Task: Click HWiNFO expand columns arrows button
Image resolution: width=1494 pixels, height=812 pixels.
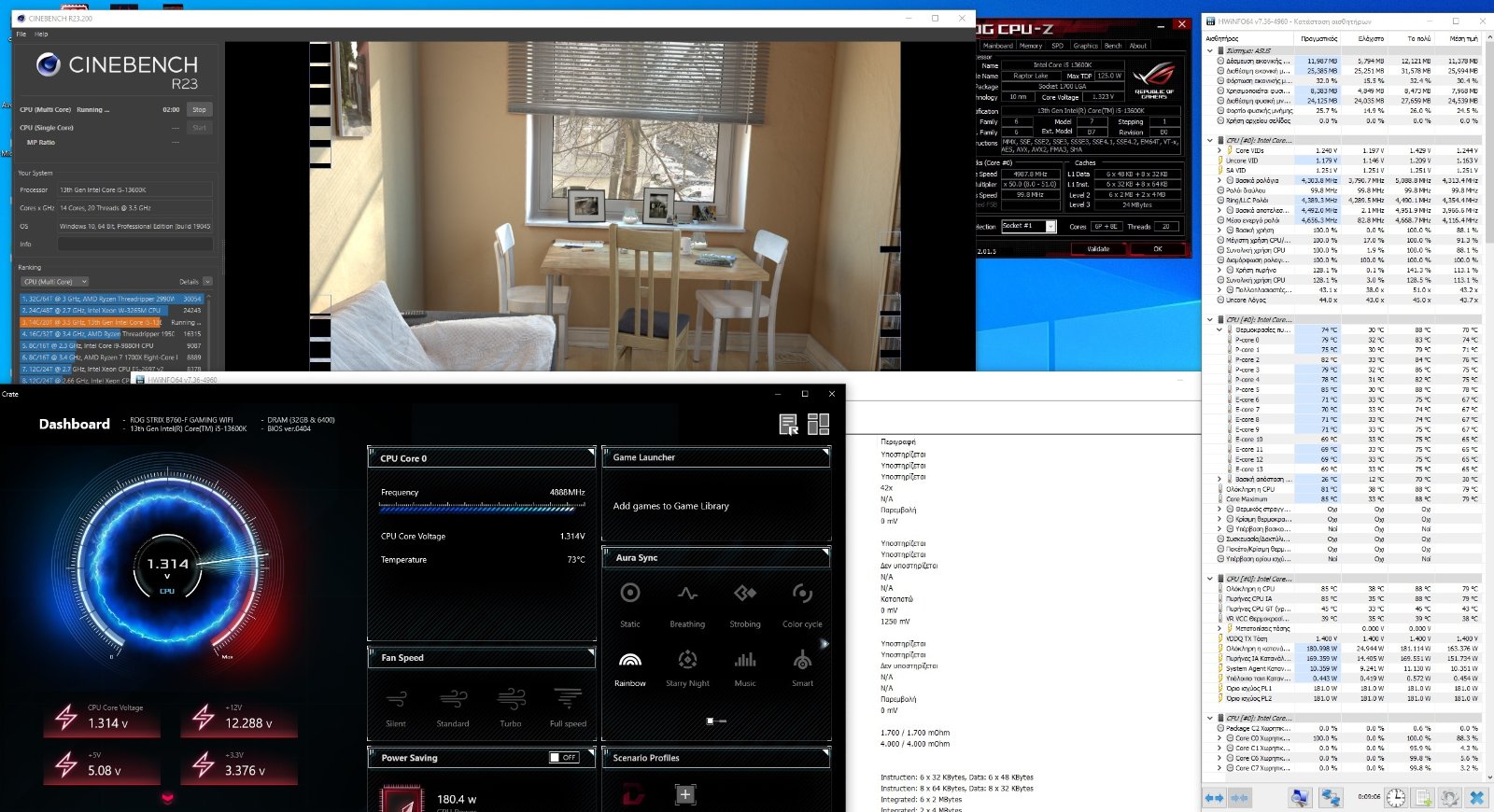Action: click(1214, 798)
